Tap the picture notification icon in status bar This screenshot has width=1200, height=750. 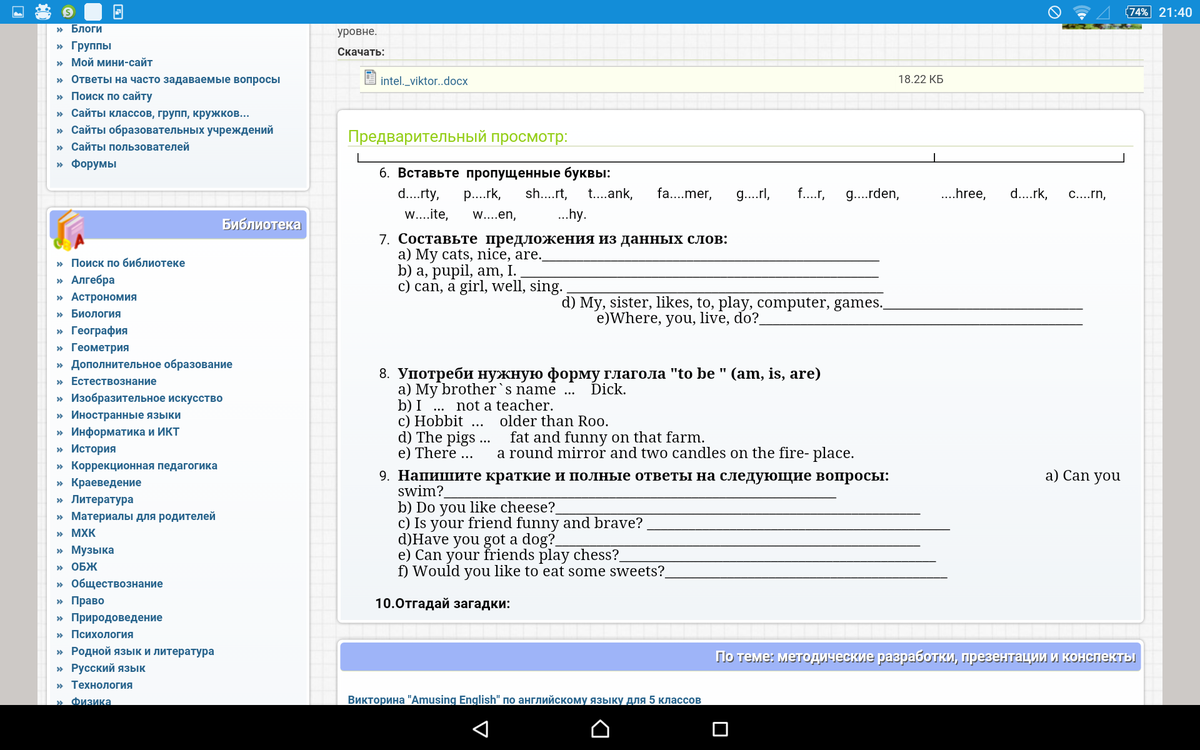pyautogui.click(x=17, y=12)
